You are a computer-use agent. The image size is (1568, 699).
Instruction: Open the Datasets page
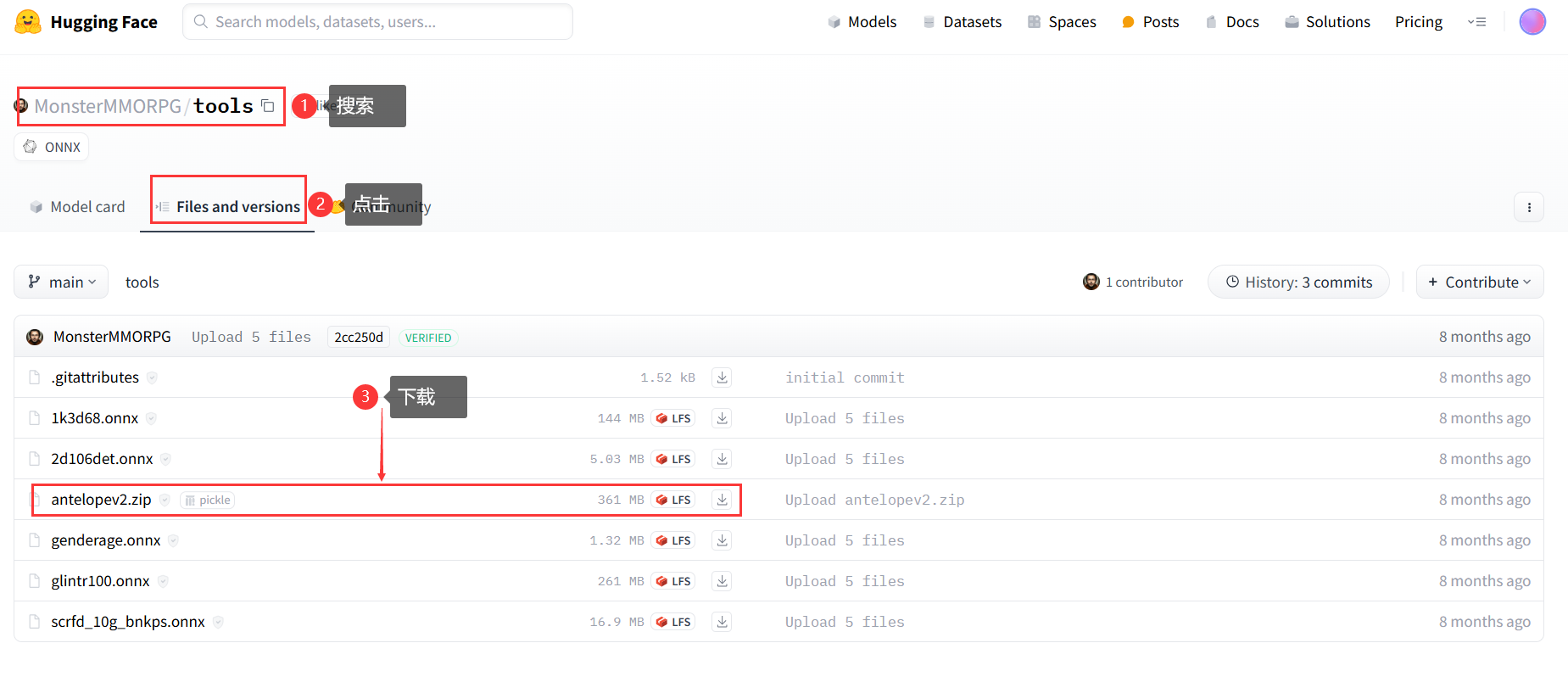(962, 22)
